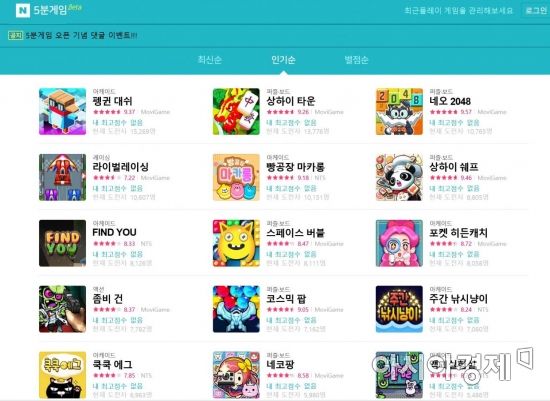Open the 주간 낚시냥이 game icon
550x401 pixels.
(x=399, y=309)
